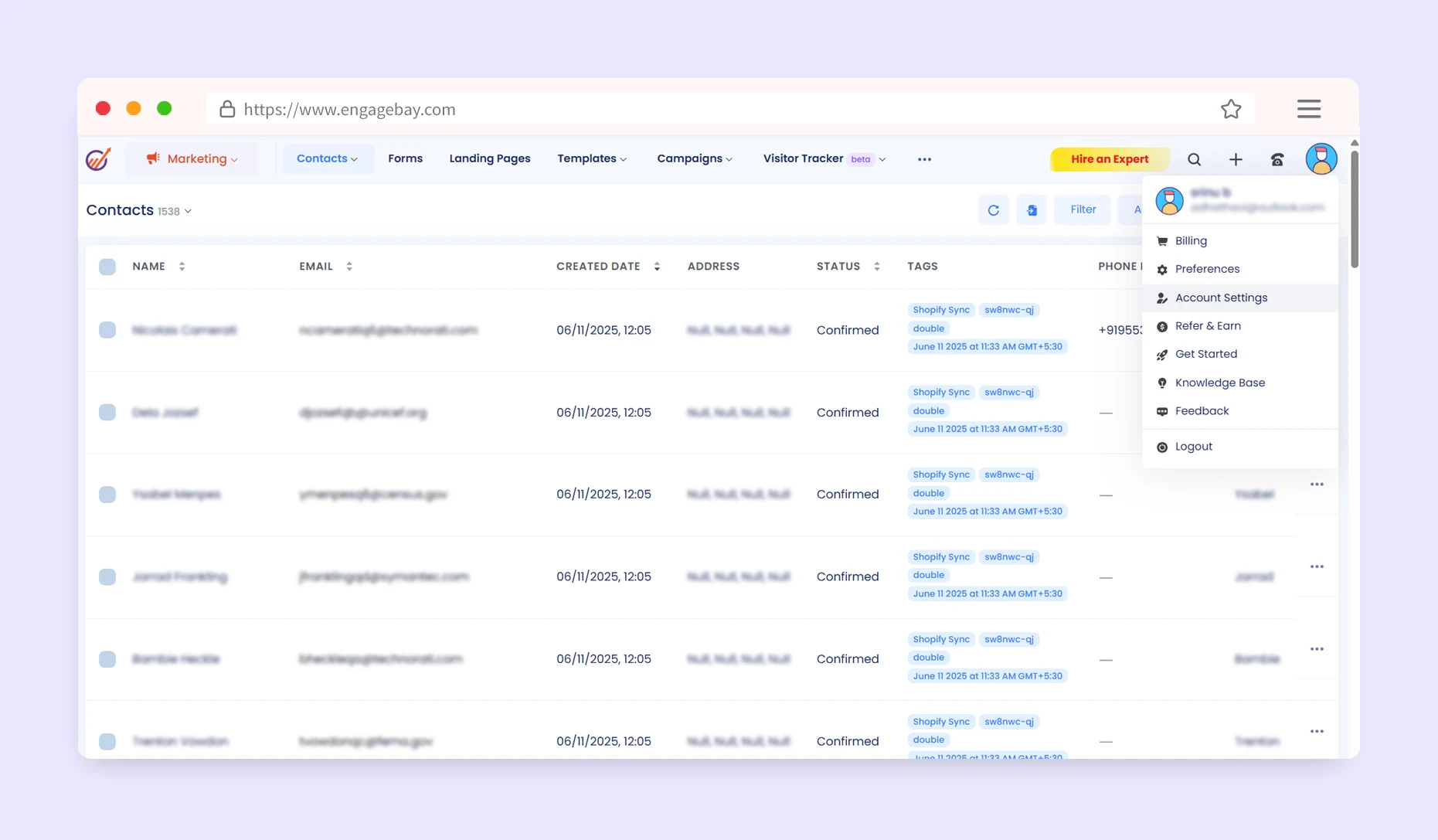This screenshot has height=840, width=1438.
Task: Toggle the select-all contacts checkbox
Action: pyautogui.click(x=107, y=267)
